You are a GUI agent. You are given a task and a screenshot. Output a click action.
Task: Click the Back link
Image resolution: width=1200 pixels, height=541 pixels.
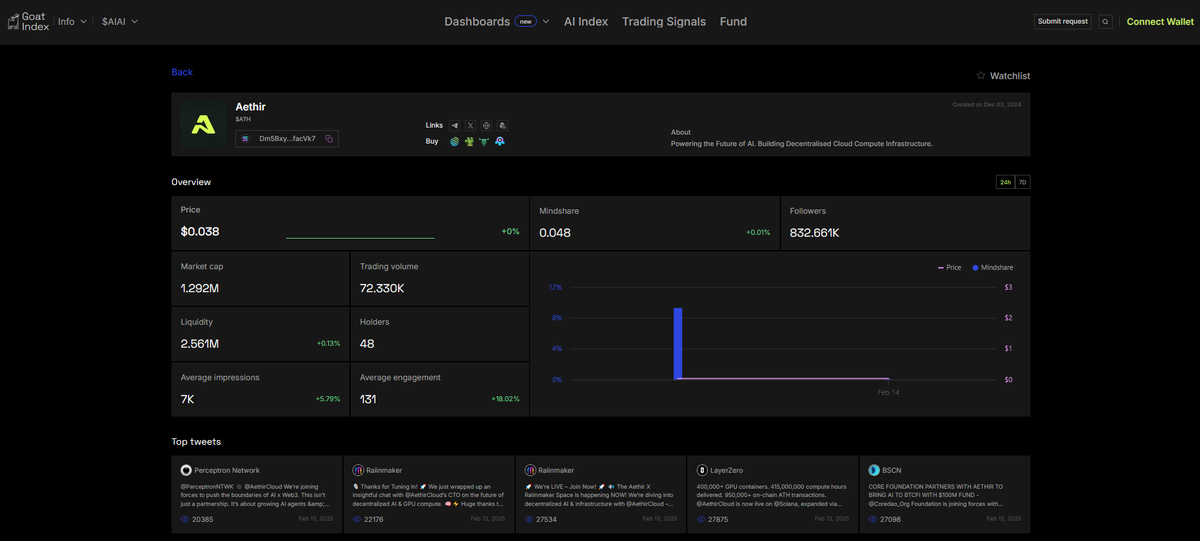pos(182,72)
